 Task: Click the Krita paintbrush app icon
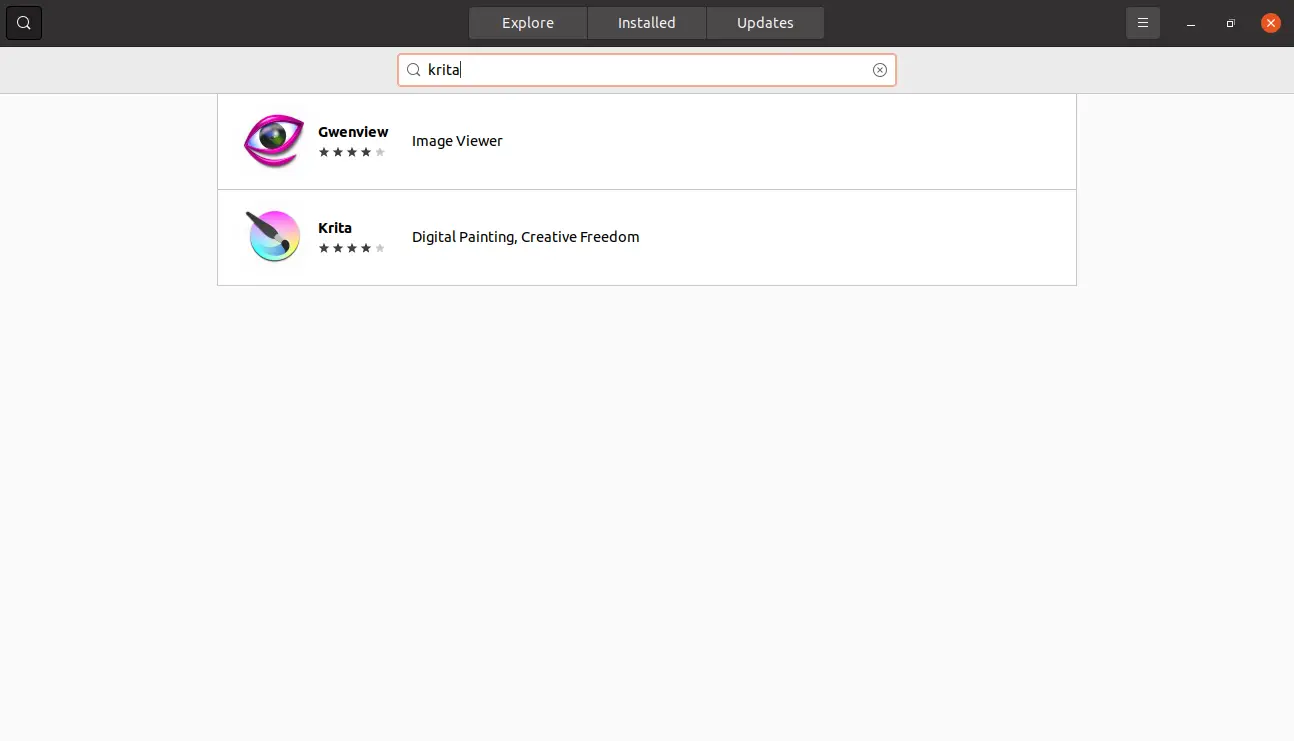coord(273,237)
